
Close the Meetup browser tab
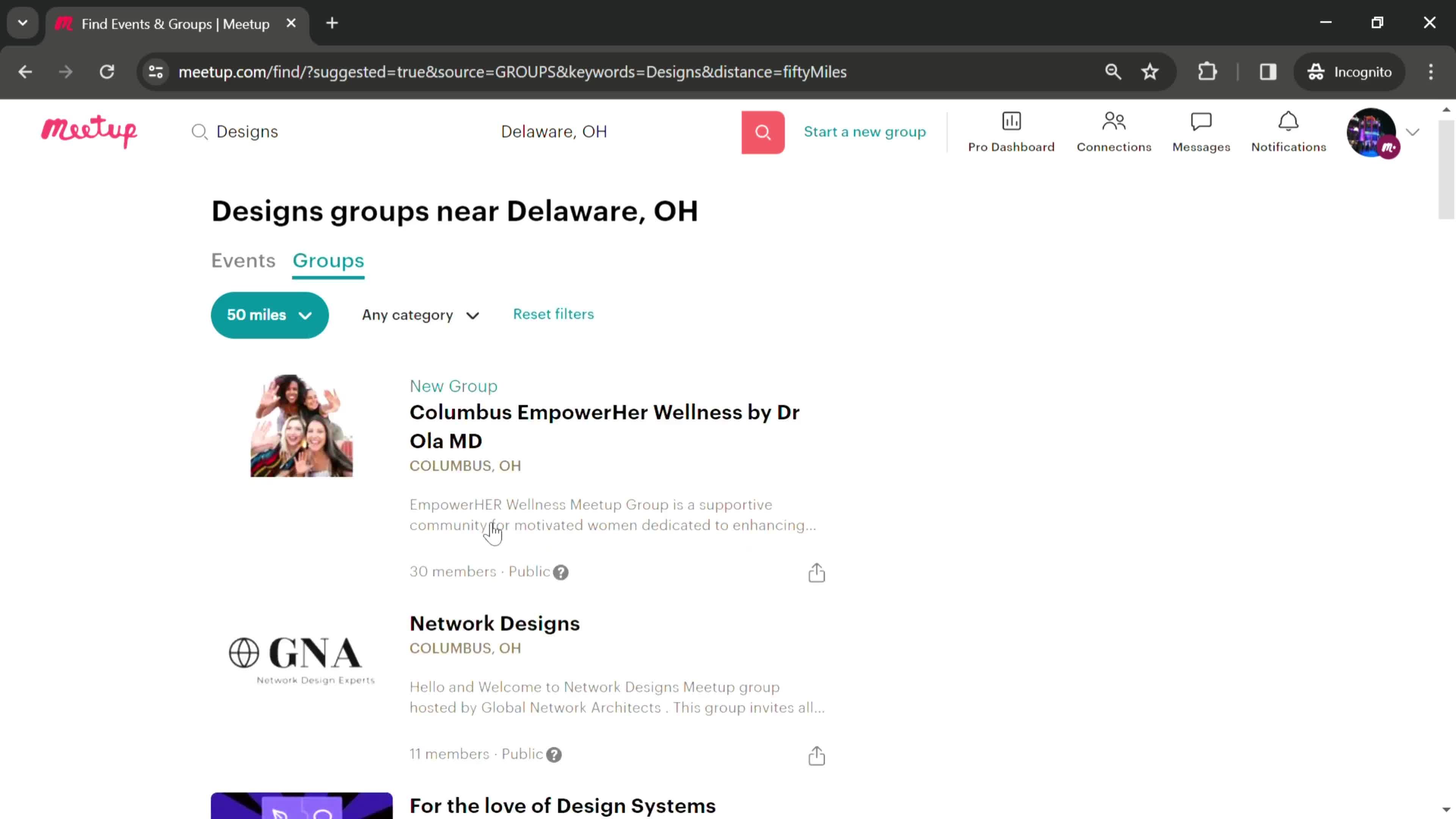tap(291, 23)
